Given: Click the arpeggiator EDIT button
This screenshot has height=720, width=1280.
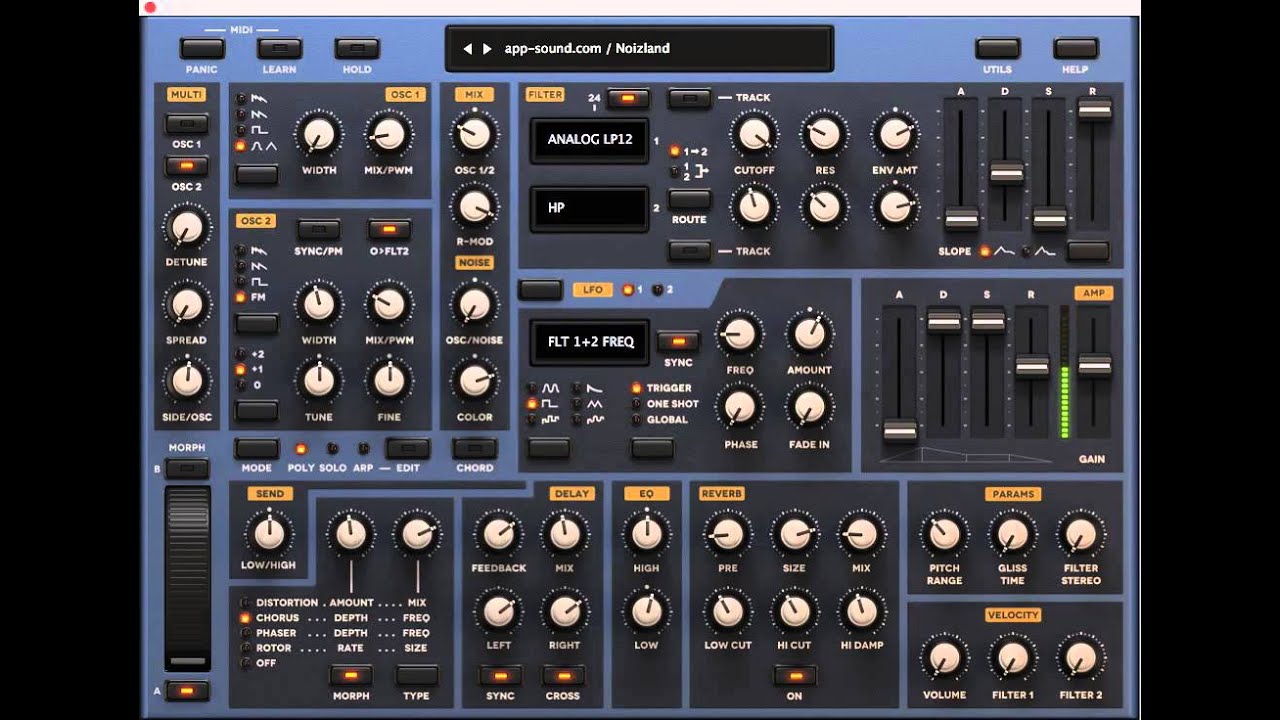Looking at the screenshot, I should tap(408, 448).
